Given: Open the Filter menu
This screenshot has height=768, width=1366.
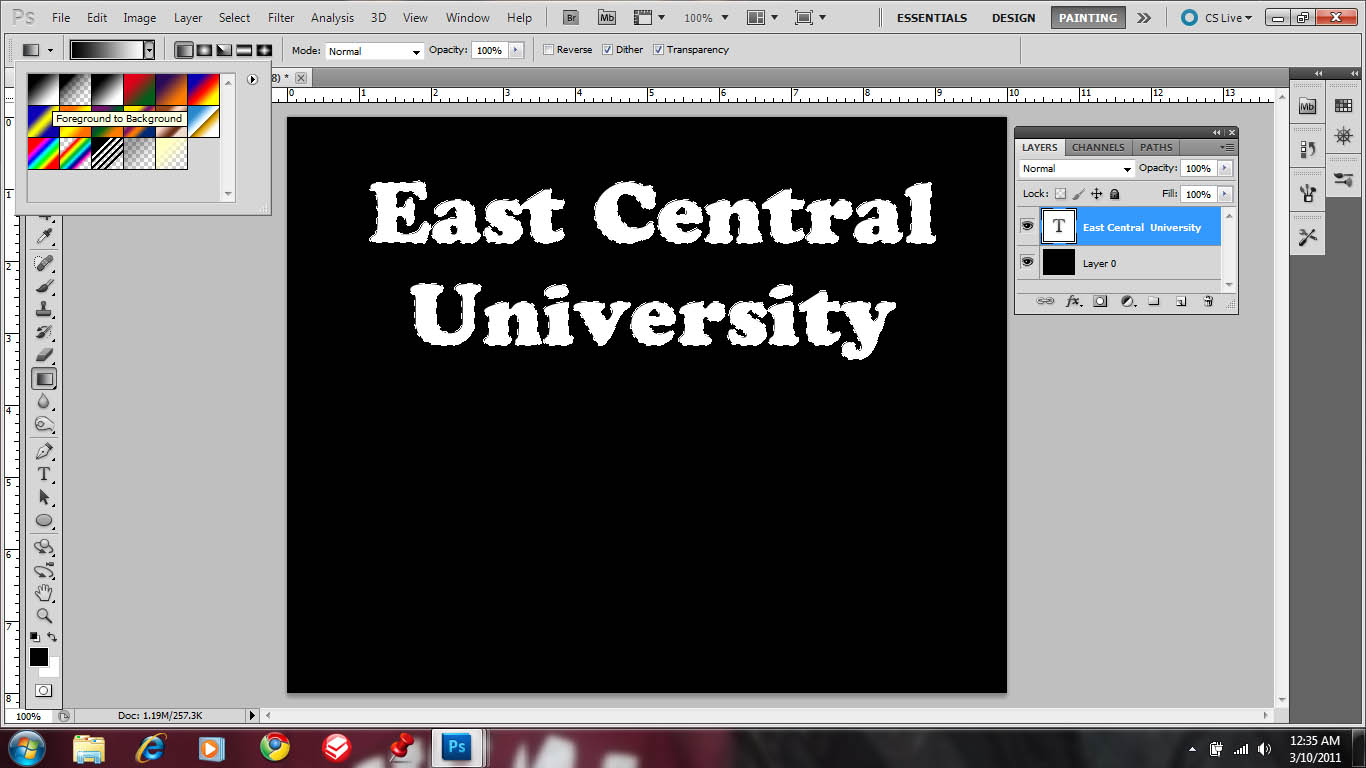Looking at the screenshot, I should pyautogui.click(x=281, y=18).
